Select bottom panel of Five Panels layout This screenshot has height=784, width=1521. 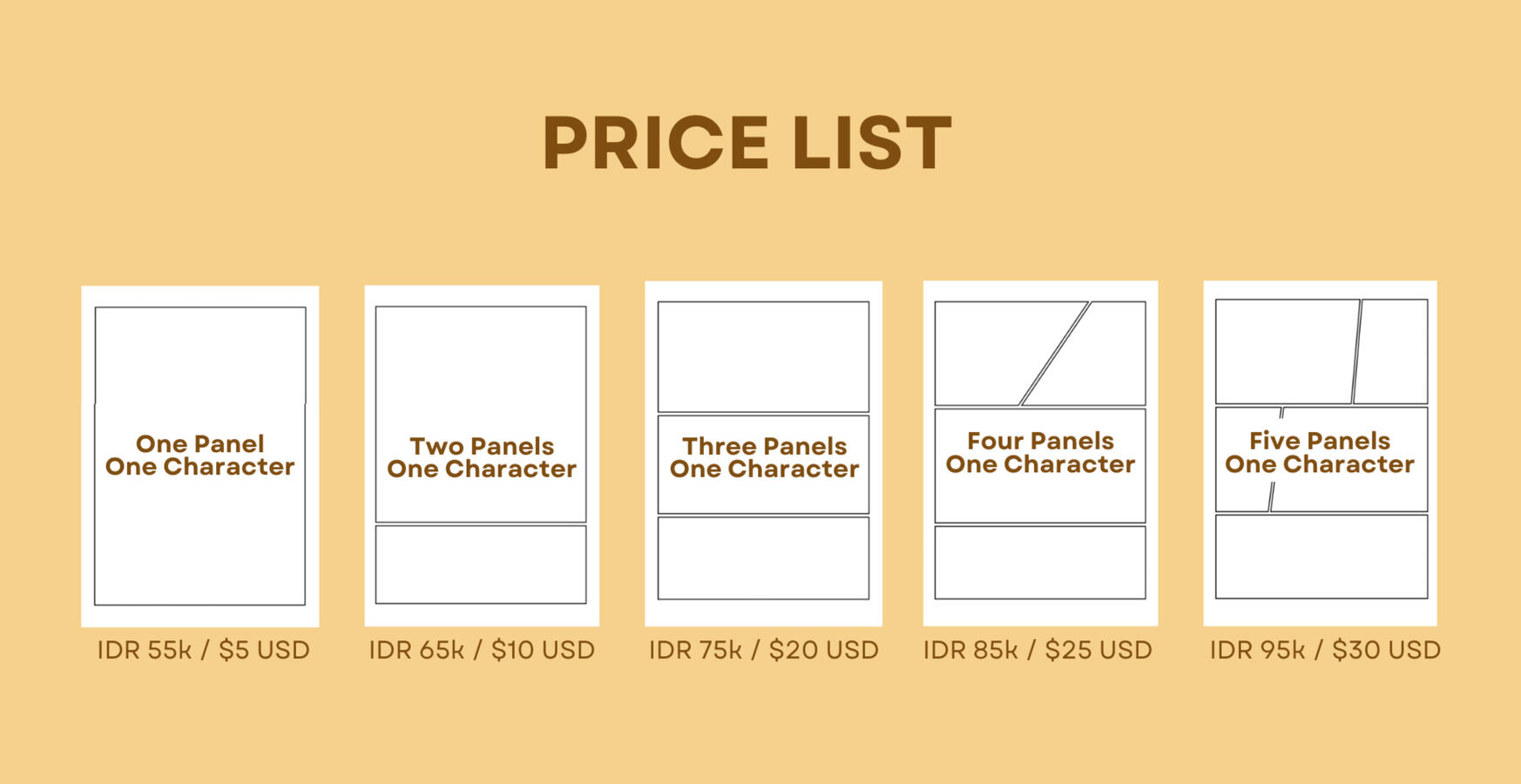coord(1321,557)
